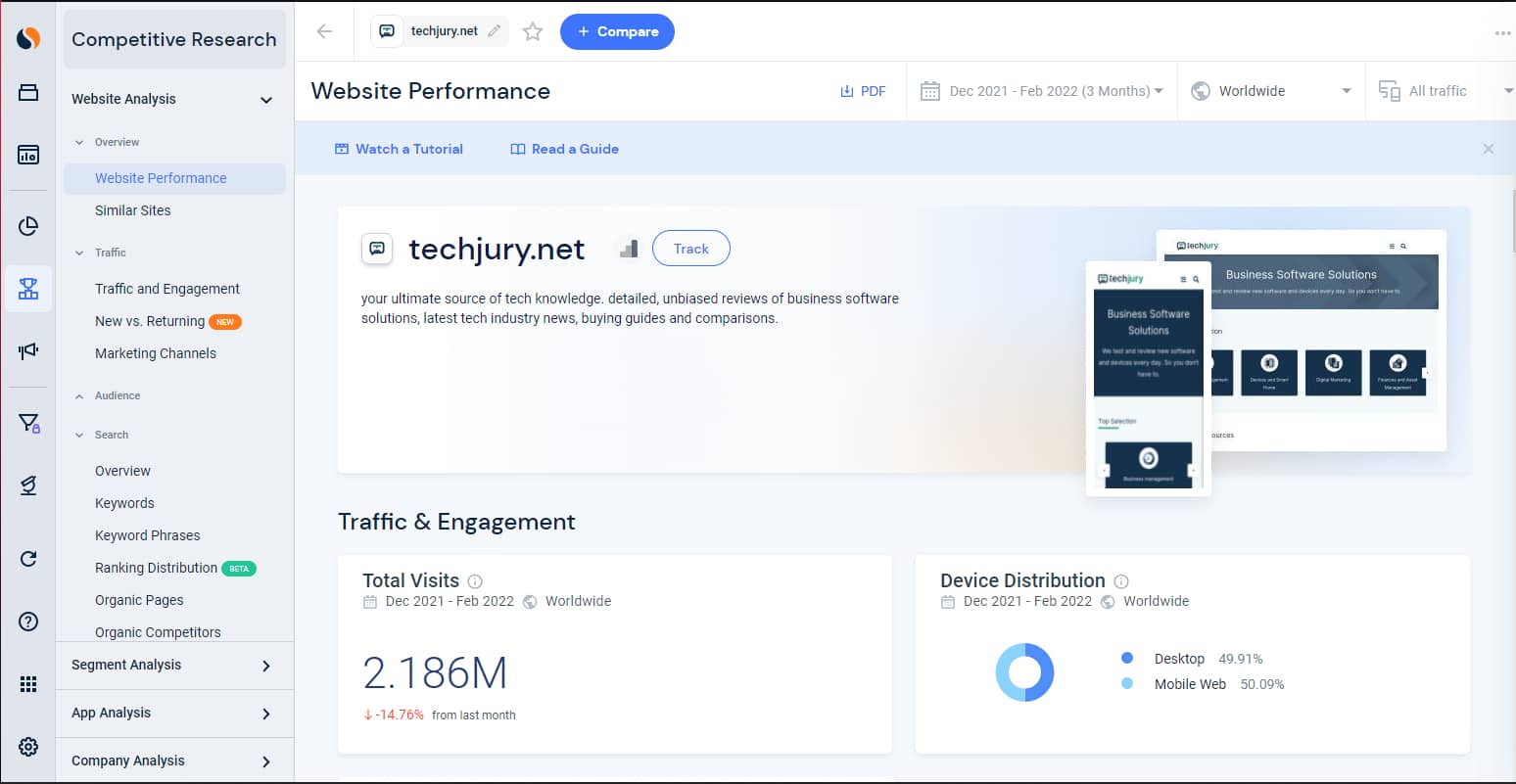Click Read a Guide link
Image resolution: width=1516 pixels, height=784 pixels.
(x=564, y=149)
